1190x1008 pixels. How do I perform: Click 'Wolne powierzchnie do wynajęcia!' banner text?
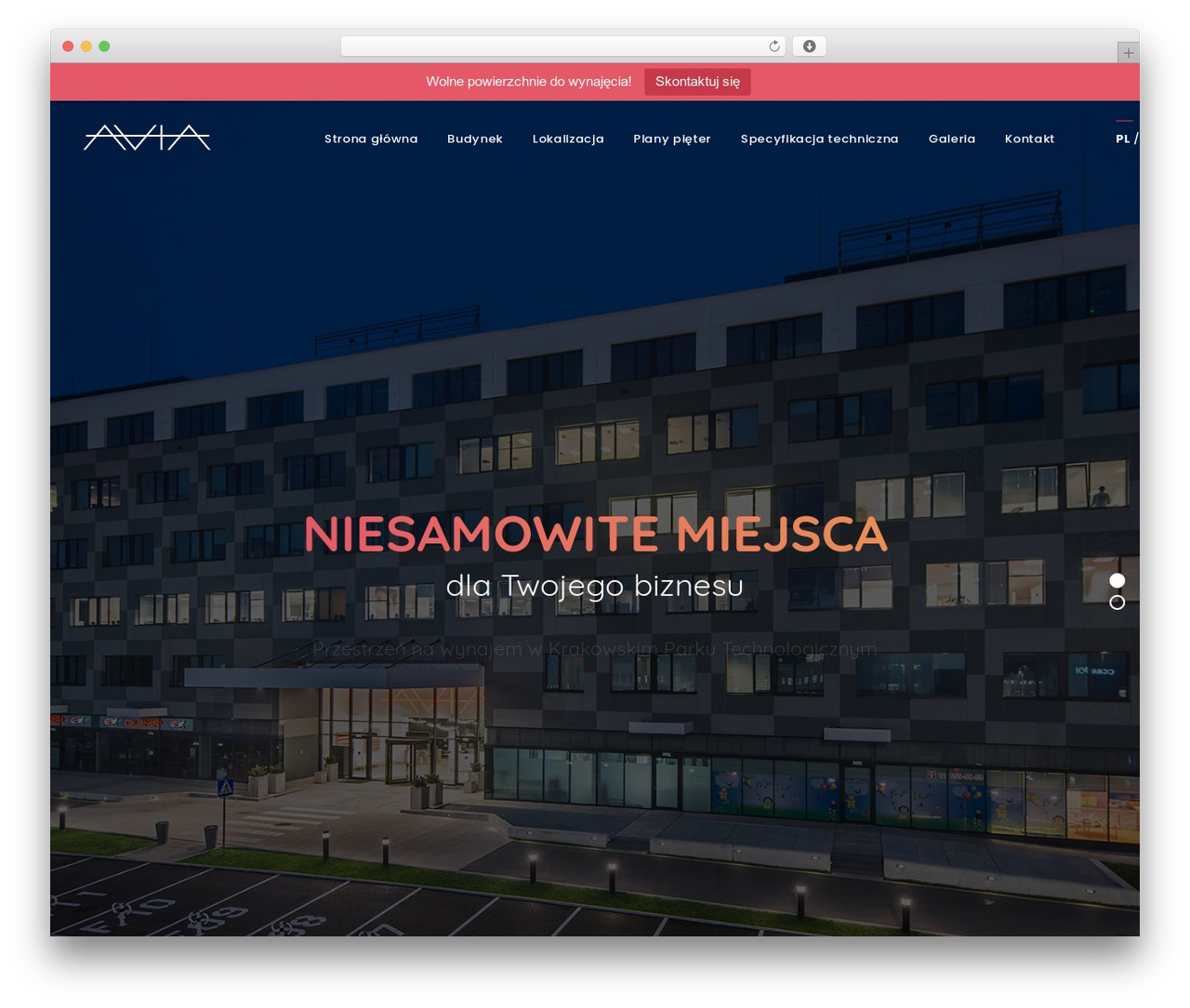[529, 82]
